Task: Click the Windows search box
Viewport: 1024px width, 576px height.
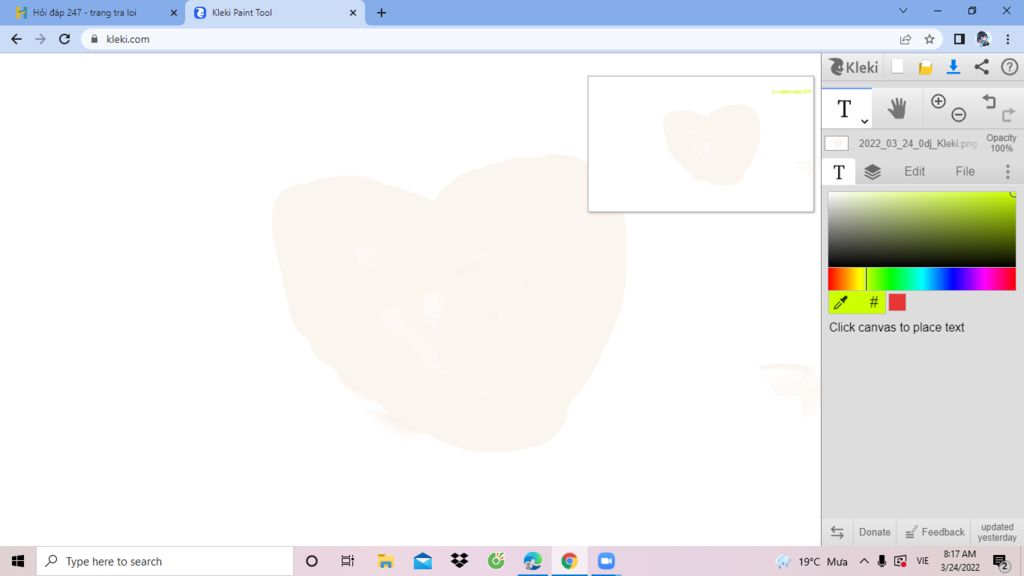Action: tap(165, 561)
